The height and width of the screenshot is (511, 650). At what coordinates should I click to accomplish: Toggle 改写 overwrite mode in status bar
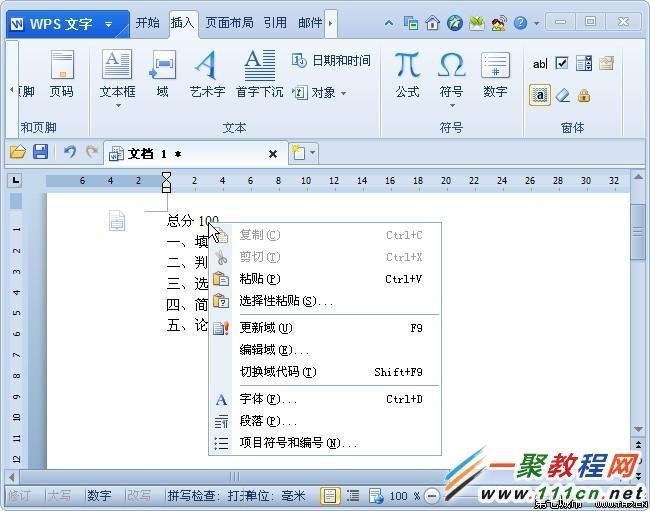[139, 496]
